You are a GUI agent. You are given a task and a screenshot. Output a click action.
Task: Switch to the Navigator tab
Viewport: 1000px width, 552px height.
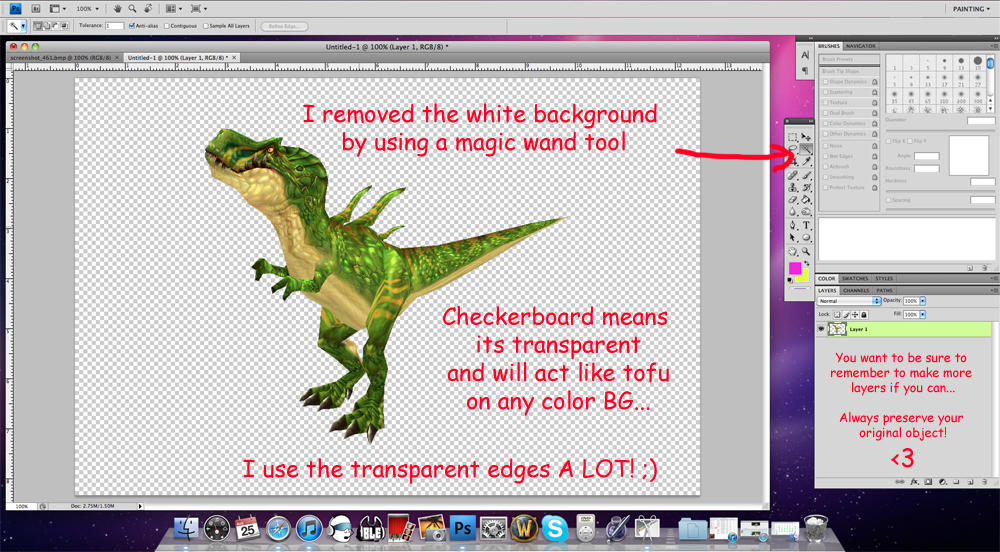coord(860,46)
